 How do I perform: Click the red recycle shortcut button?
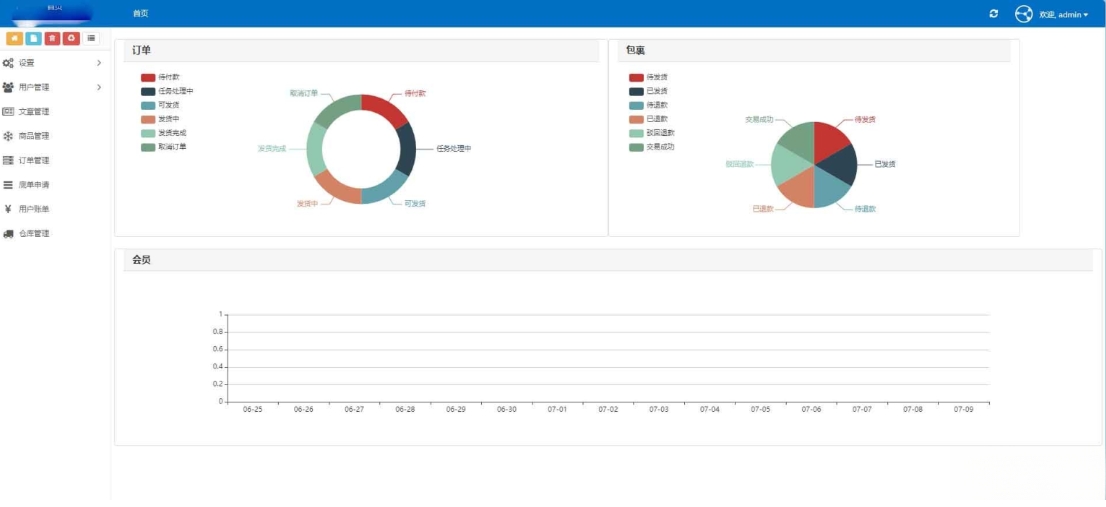71,38
